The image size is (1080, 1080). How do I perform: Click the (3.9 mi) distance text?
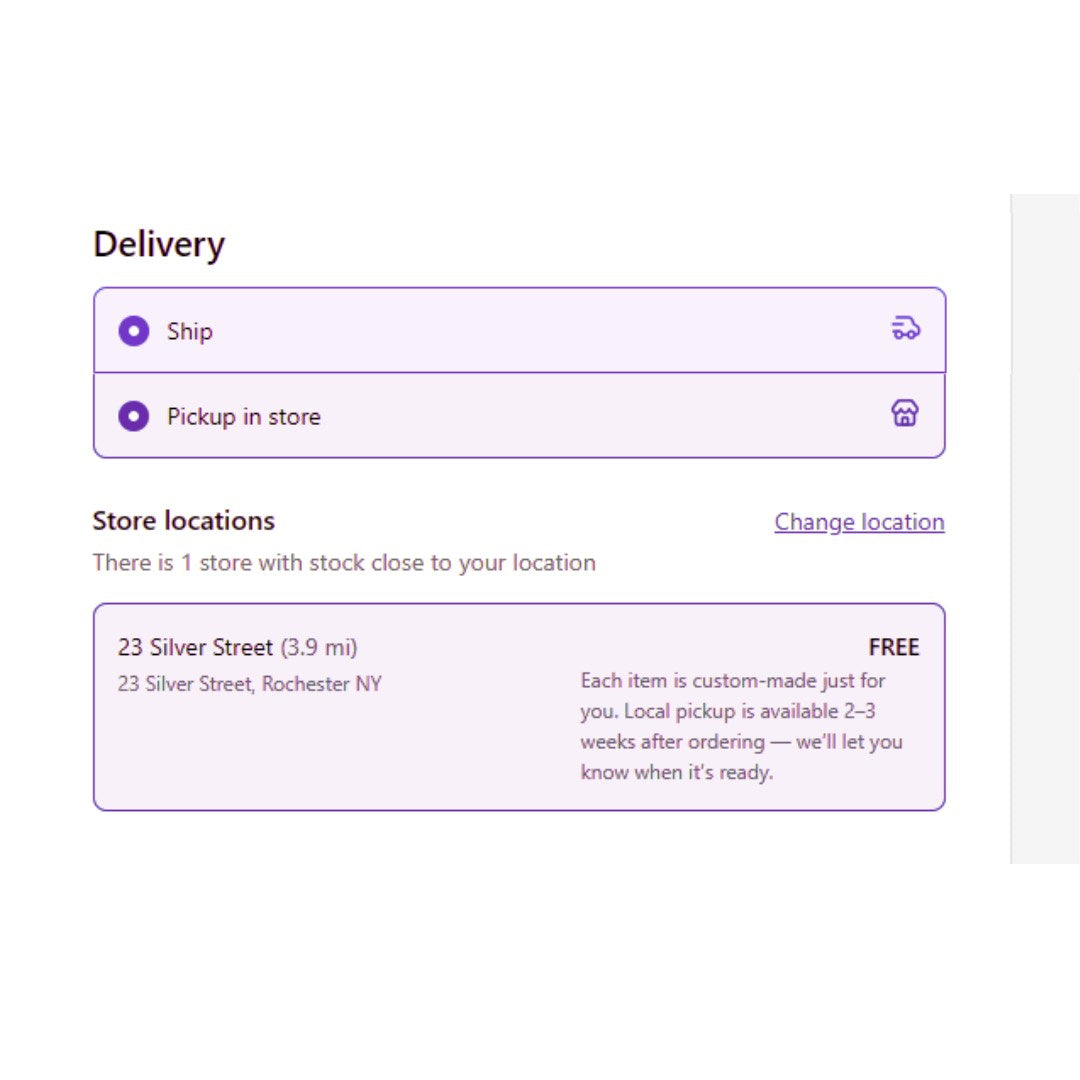pos(319,648)
